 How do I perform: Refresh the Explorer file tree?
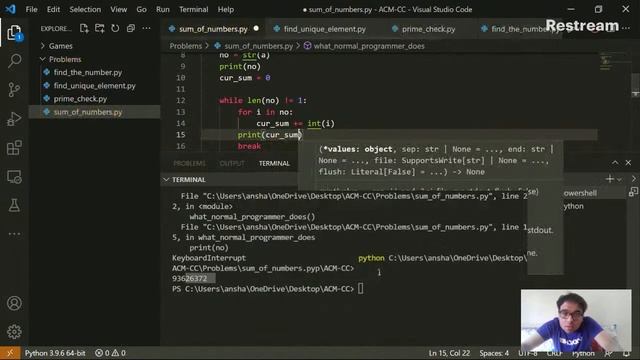[x=115, y=28]
